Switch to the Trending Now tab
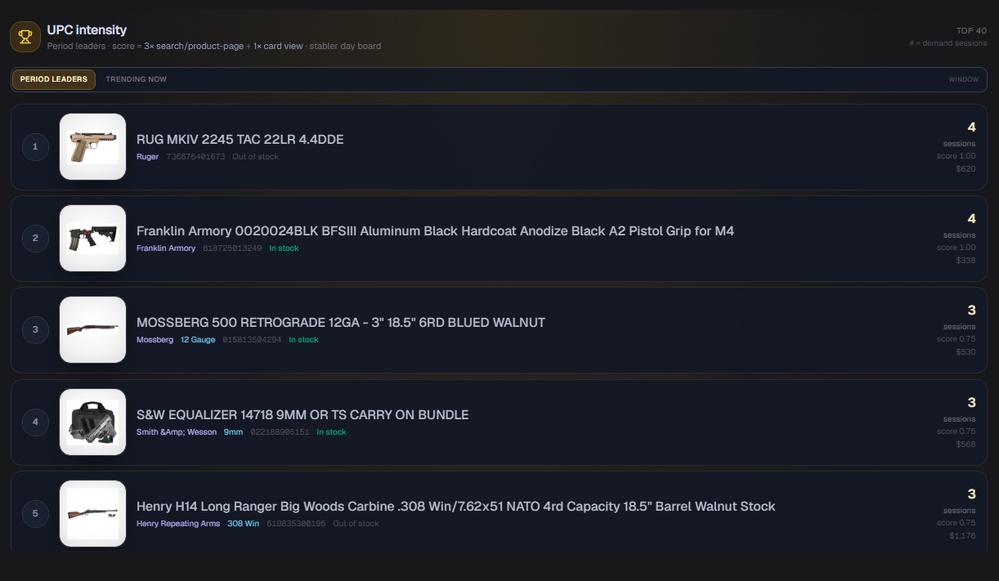Screen dimensions: 999x581 136,79
